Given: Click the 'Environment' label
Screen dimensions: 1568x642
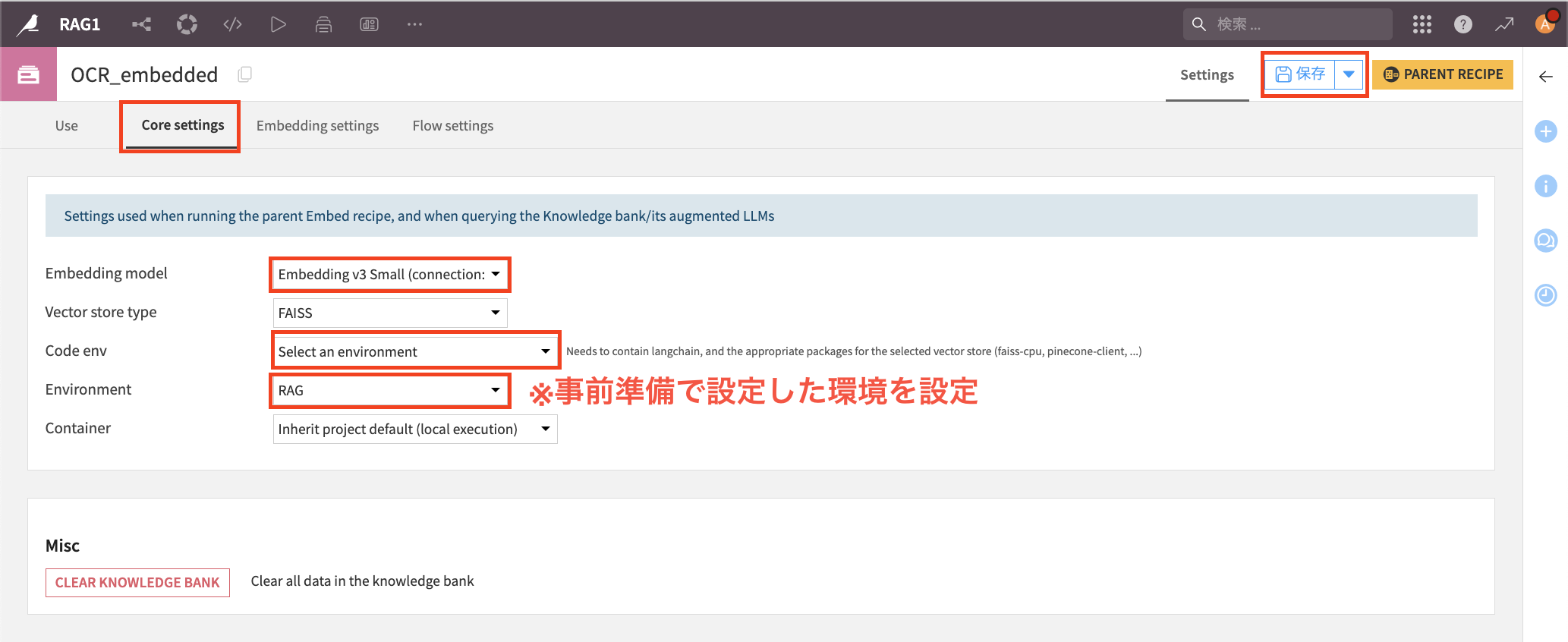Looking at the screenshot, I should [88, 389].
